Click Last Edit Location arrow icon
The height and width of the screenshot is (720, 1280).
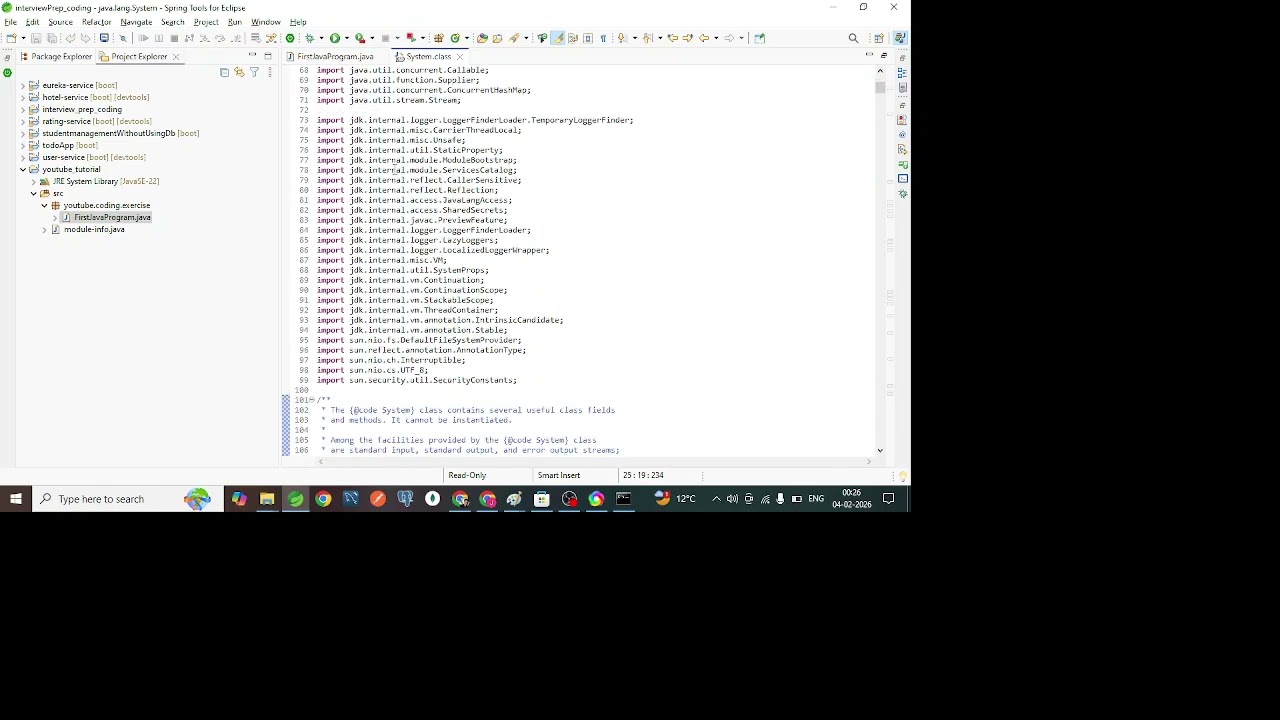pyautogui.click(x=673, y=38)
